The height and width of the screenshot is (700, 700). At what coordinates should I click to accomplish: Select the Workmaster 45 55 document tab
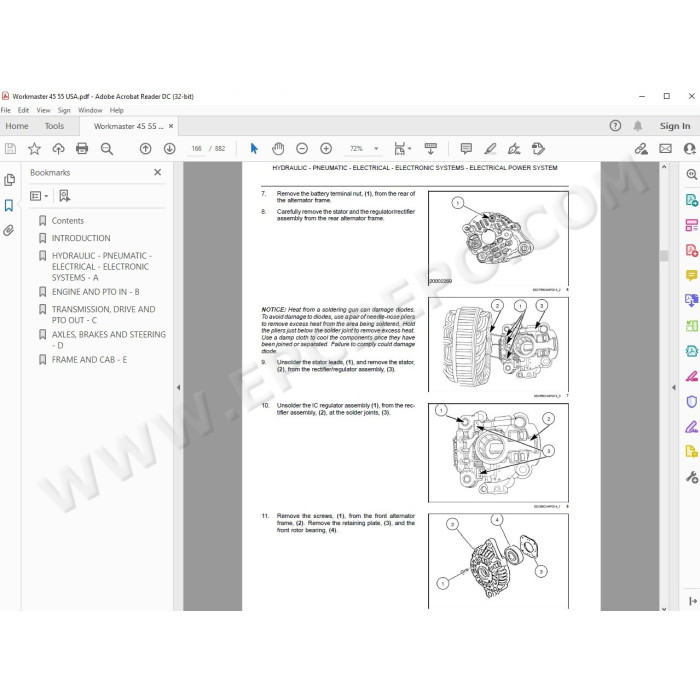pos(128,126)
